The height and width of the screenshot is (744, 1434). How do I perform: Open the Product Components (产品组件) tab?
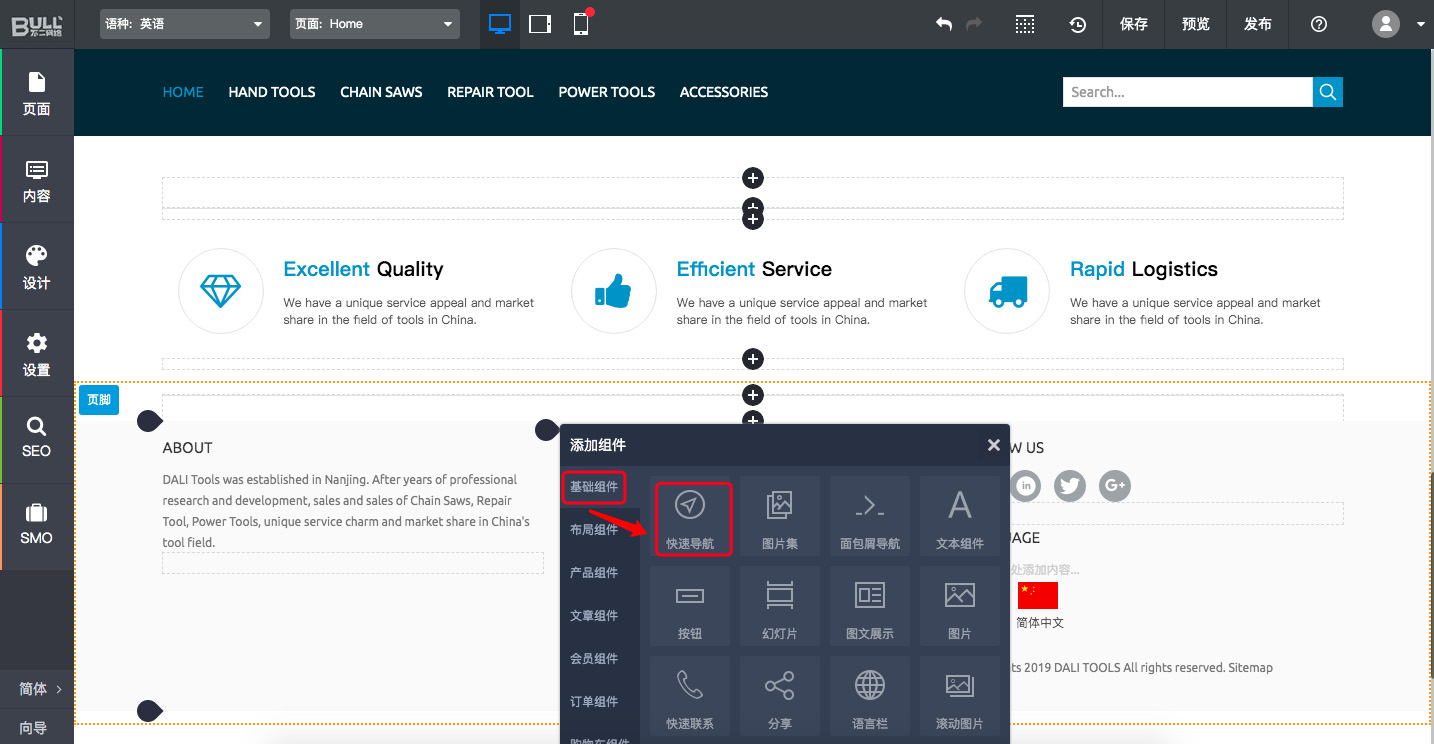[594, 573]
